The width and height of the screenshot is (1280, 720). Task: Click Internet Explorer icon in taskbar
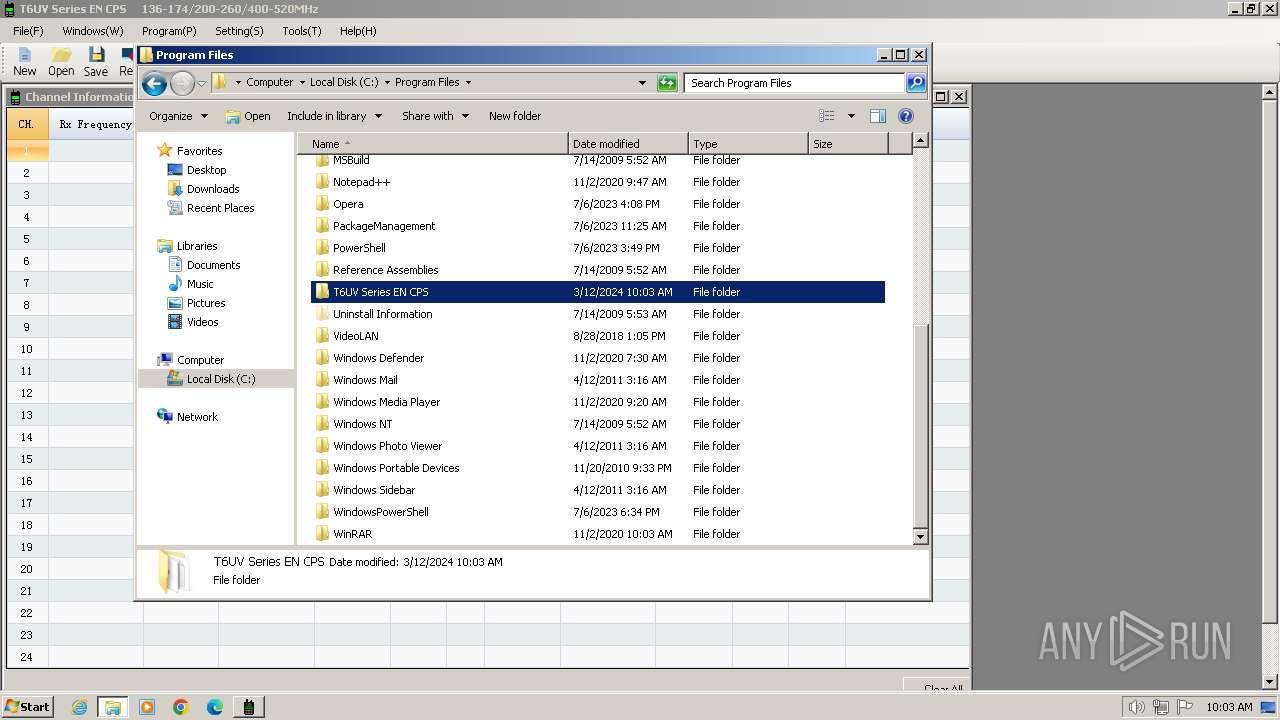[x=79, y=707]
